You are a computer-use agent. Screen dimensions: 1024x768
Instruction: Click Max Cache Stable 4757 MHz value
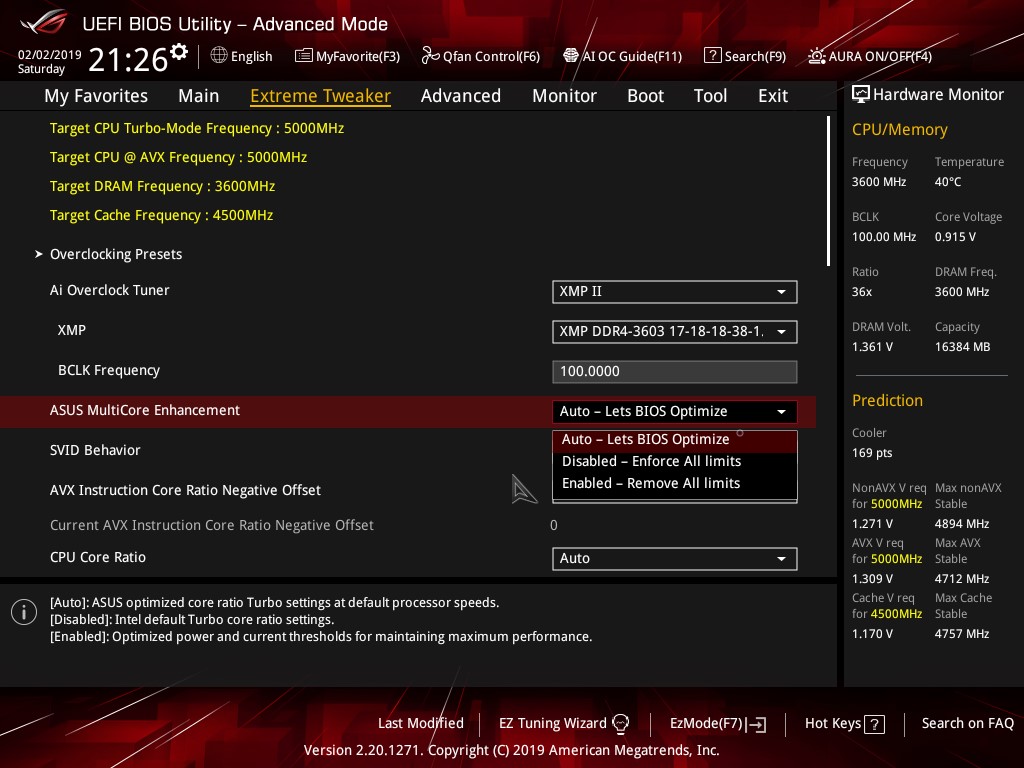pos(962,633)
